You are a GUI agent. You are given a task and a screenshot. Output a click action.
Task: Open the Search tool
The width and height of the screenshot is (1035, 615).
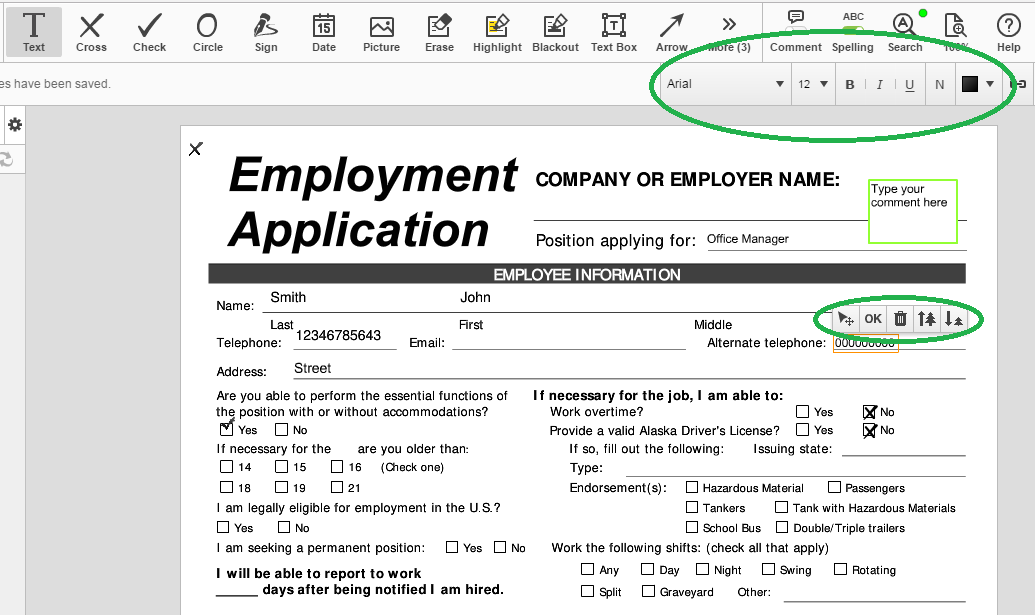point(904,32)
